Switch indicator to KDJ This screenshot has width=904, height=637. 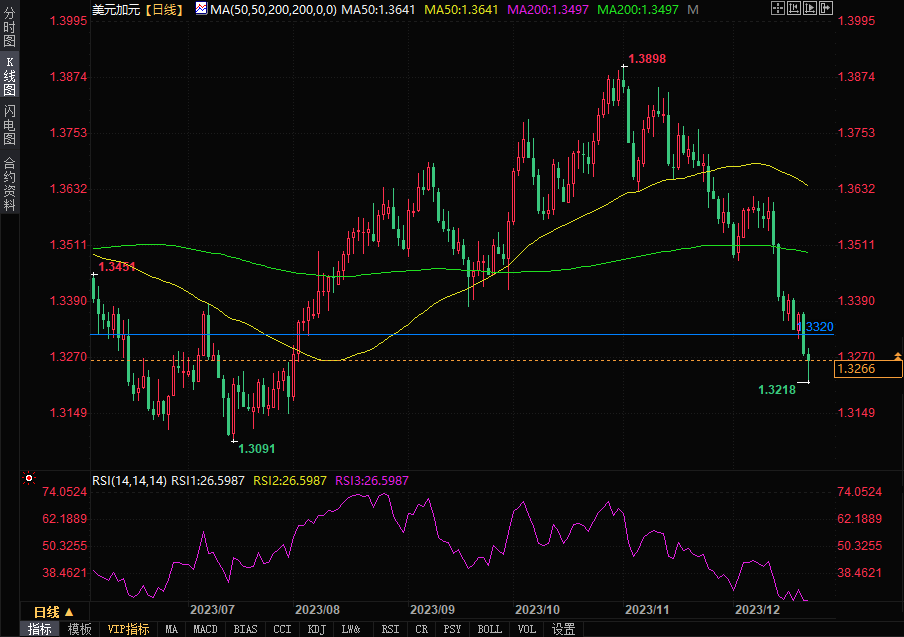tap(316, 629)
